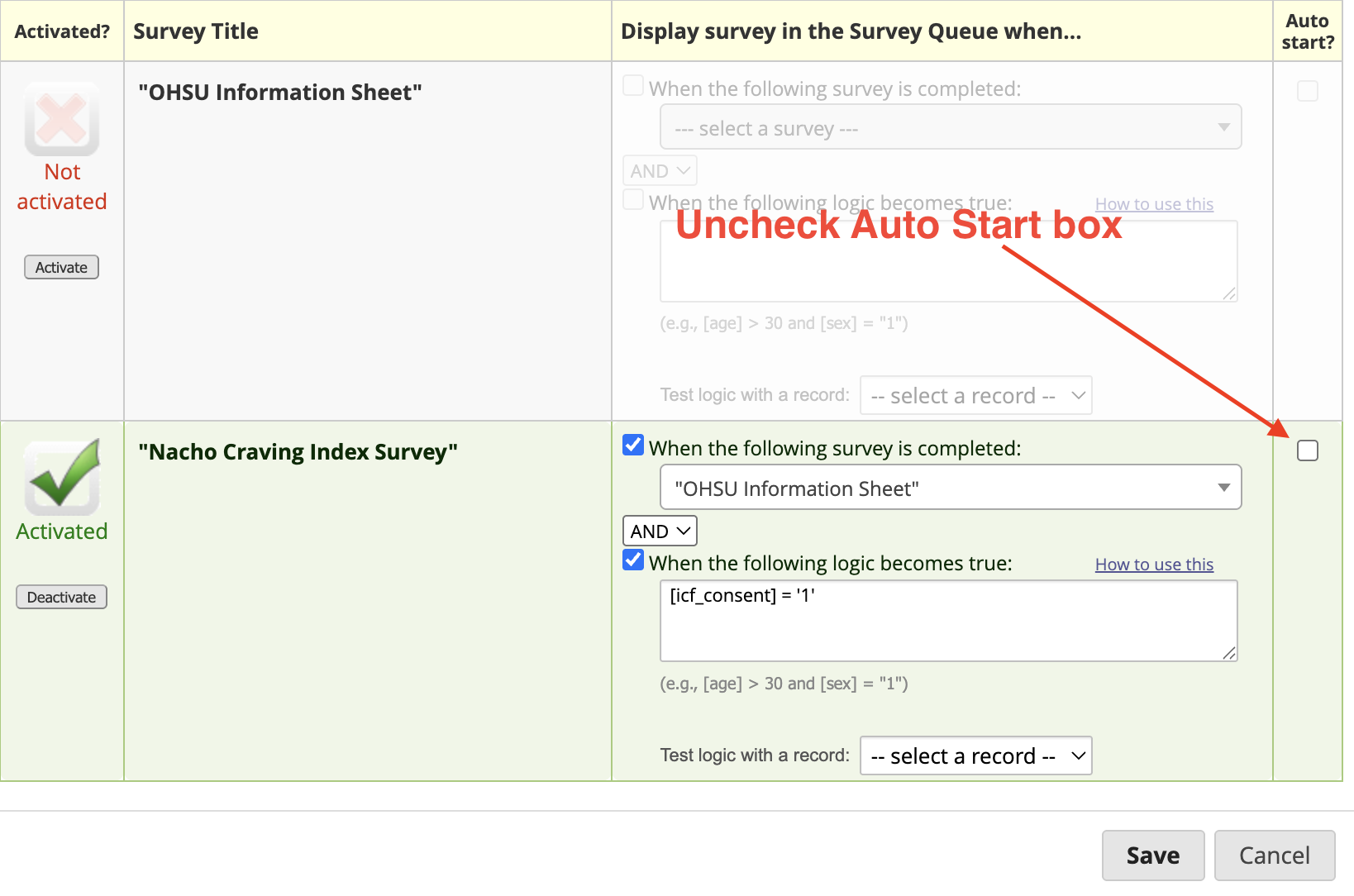
Task: Uncheck logic becomes true for Nacho Craving survey
Action: pos(633,560)
